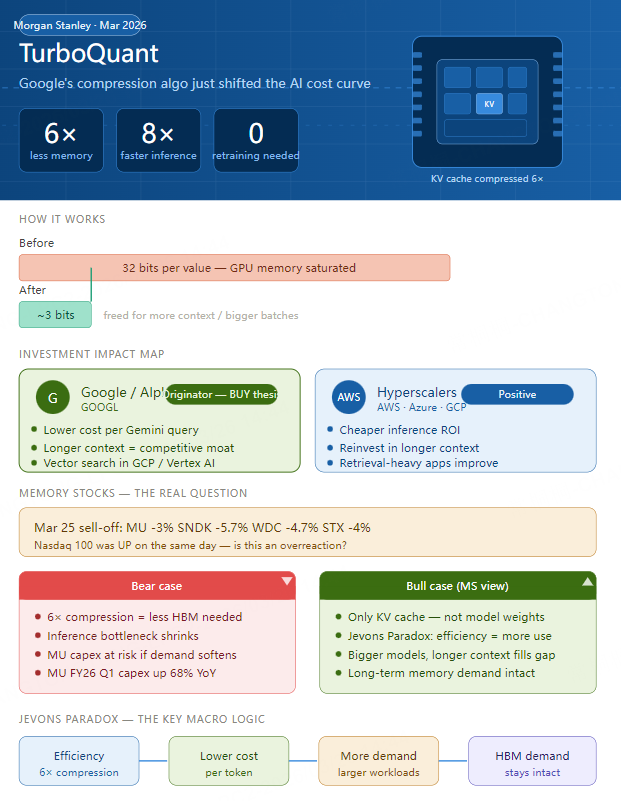The height and width of the screenshot is (801, 621).
Task: Click the Positive badge on Hyperscalers card
Action: (517, 394)
